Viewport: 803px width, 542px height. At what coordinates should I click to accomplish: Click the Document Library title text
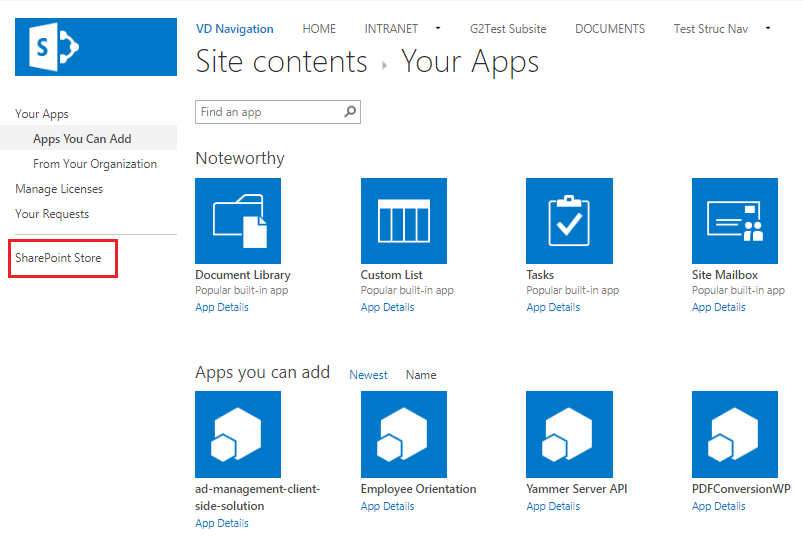coord(243,275)
